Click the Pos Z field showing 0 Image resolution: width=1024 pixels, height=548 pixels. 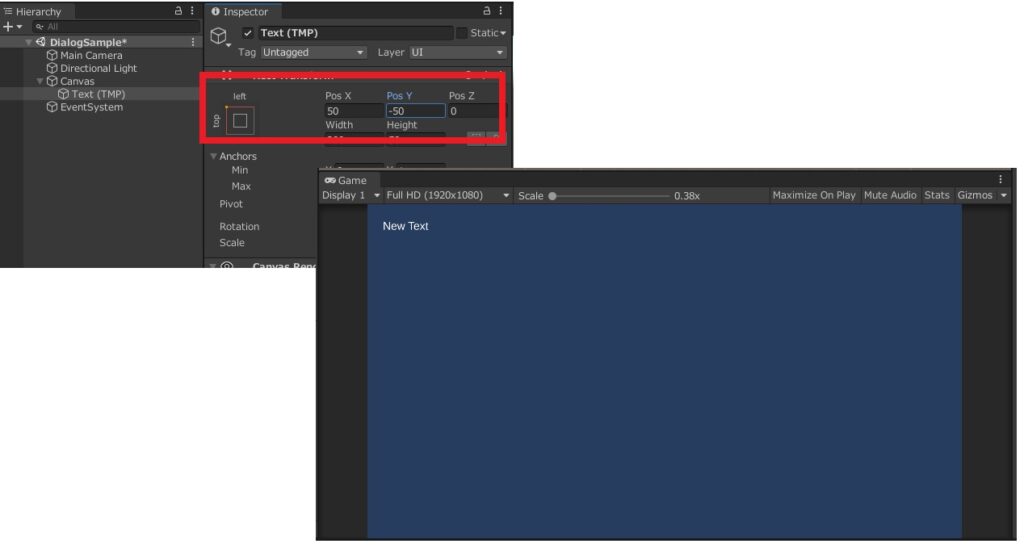(476, 111)
